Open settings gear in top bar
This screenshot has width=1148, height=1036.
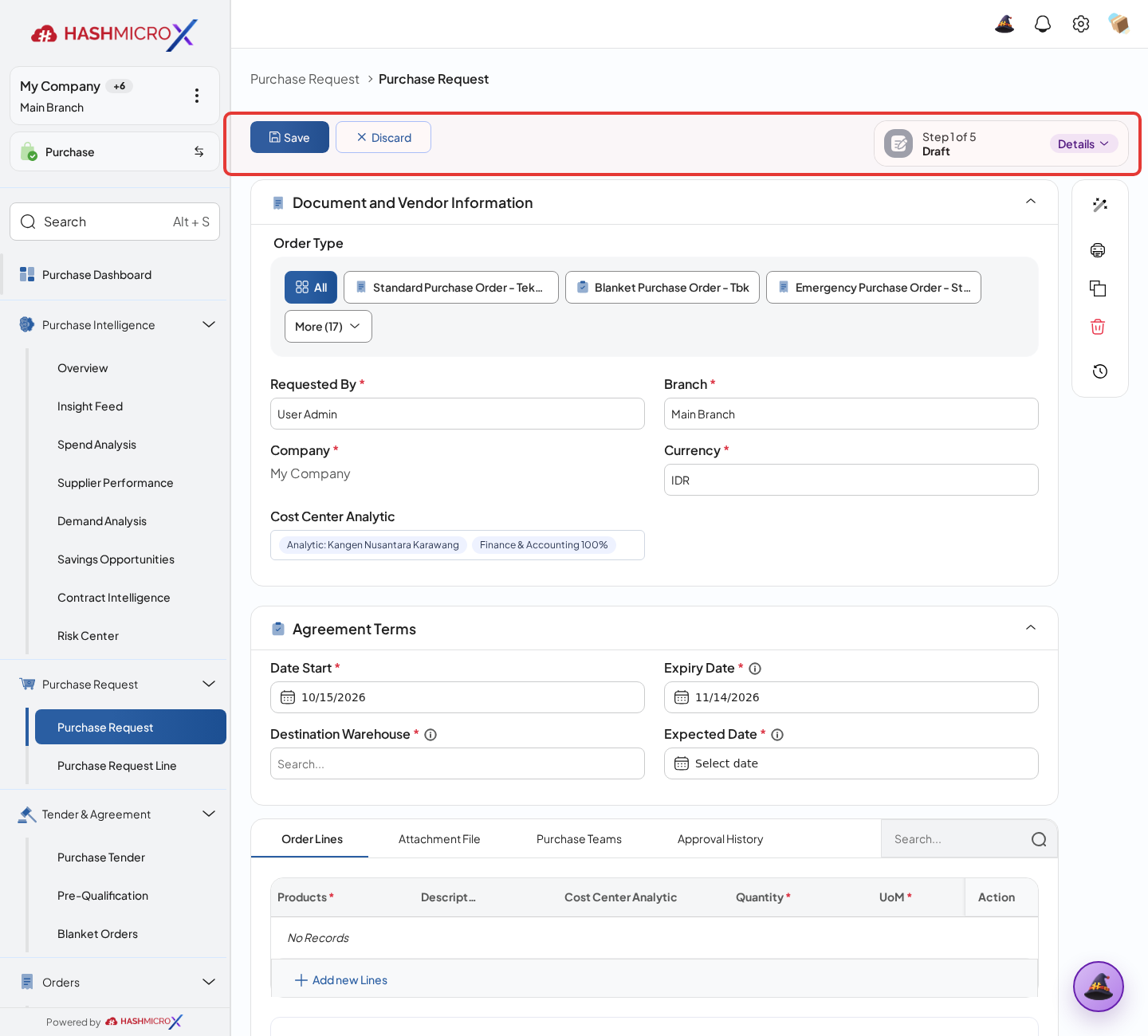[x=1081, y=24]
